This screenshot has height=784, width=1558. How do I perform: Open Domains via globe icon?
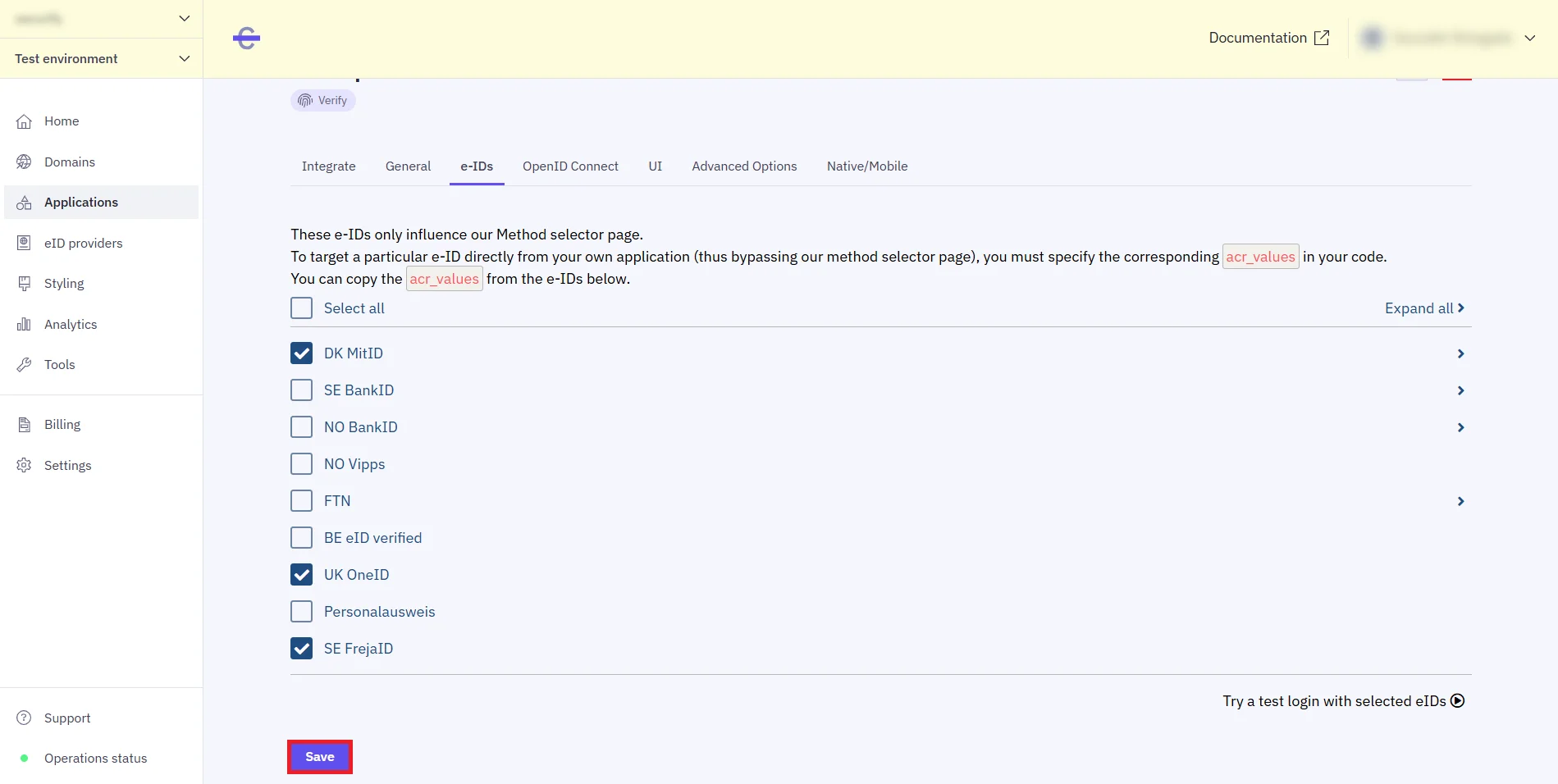click(24, 162)
